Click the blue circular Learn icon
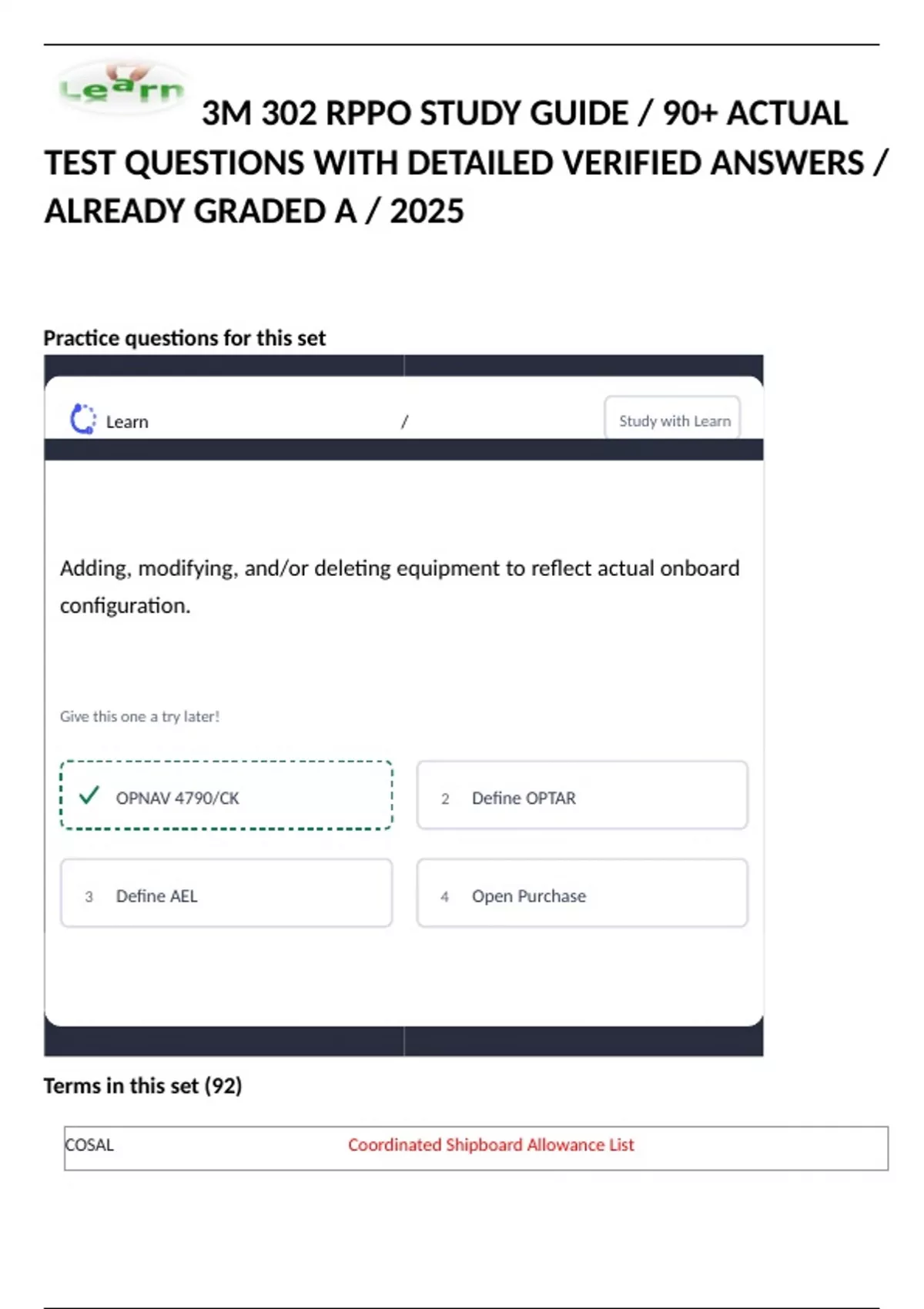 [x=83, y=420]
